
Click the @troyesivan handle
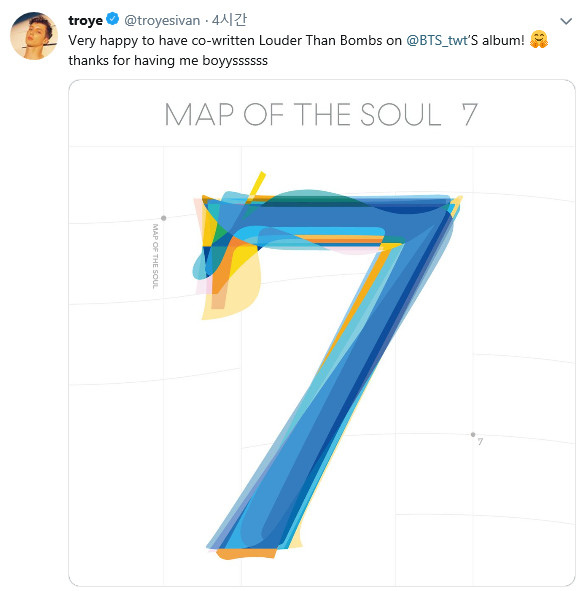pyautogui.click(x=162, y=20)
